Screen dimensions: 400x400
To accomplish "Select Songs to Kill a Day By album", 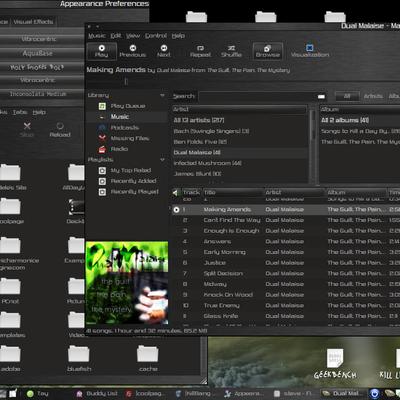I will 360,131.
